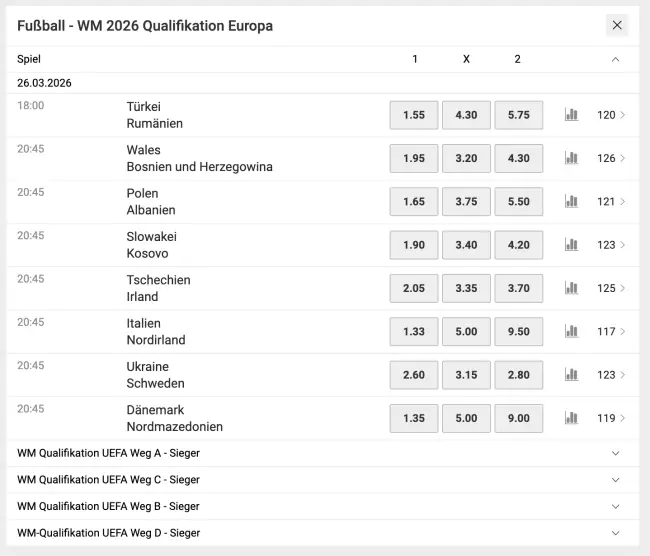
Task: Choose Schweden win odds 2.80
Action: [518, 374]
